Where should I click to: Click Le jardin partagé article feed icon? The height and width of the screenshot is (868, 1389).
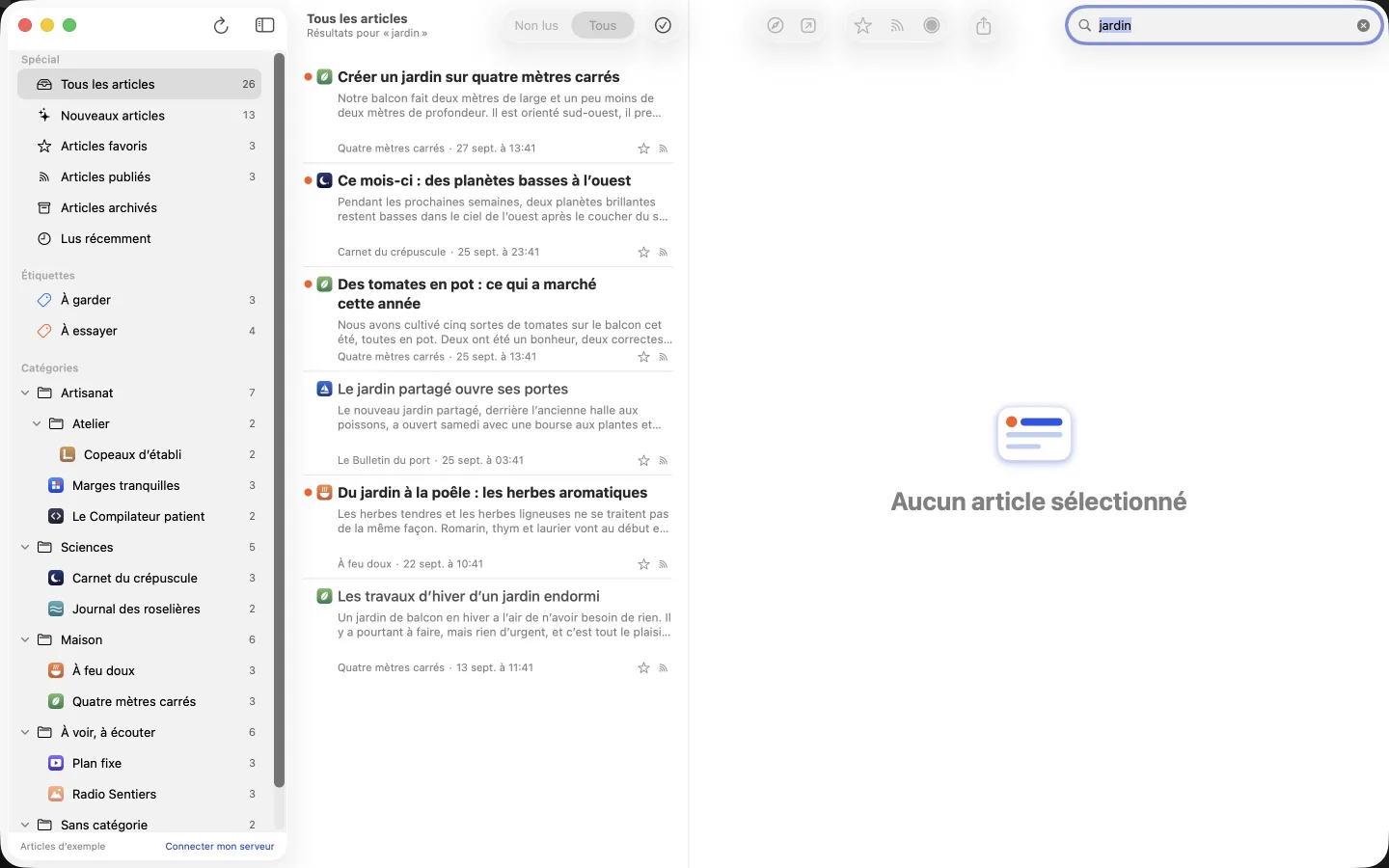(325, 389)
